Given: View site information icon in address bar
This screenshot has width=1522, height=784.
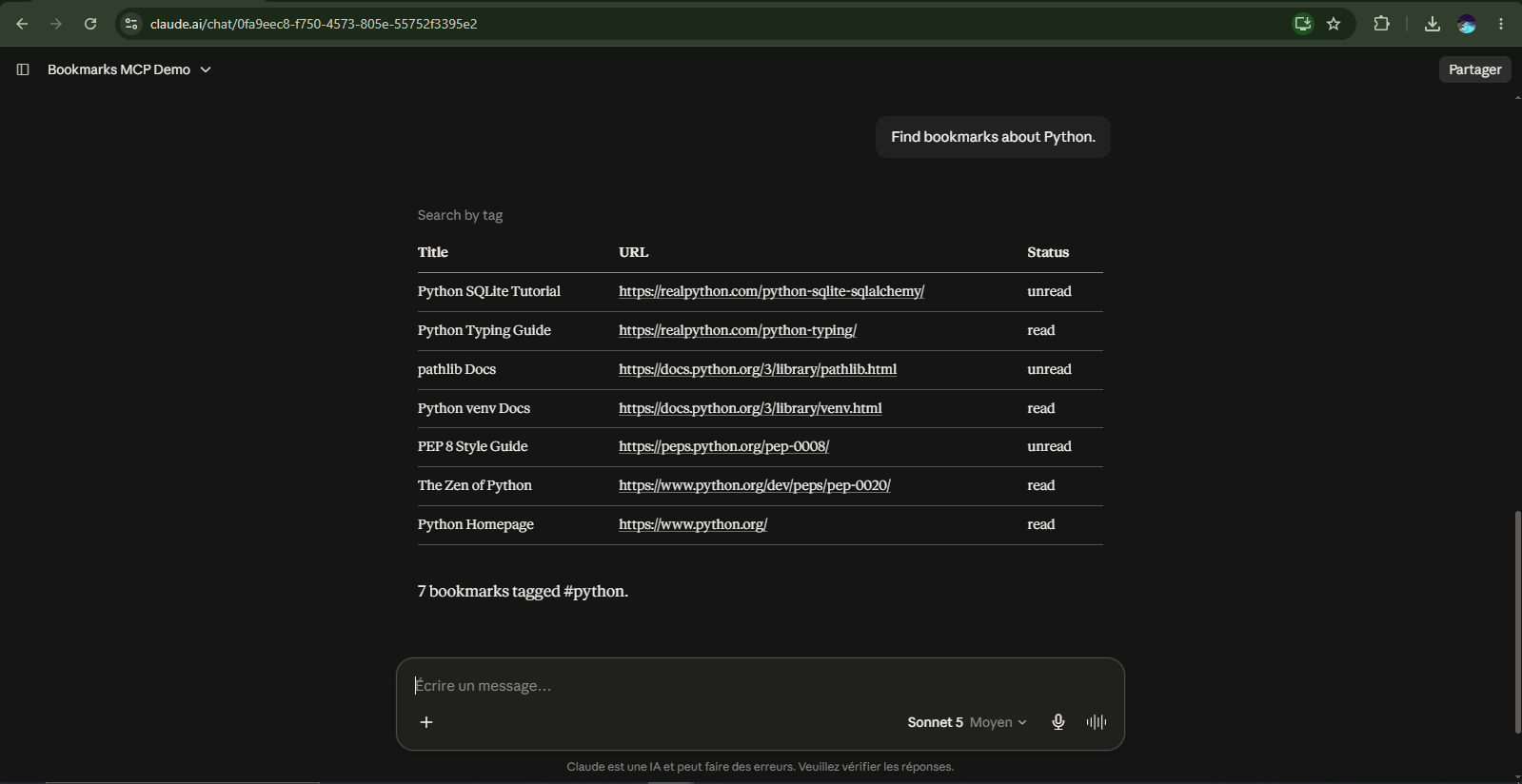Looking at the screenshot, I should click(131, 24).
